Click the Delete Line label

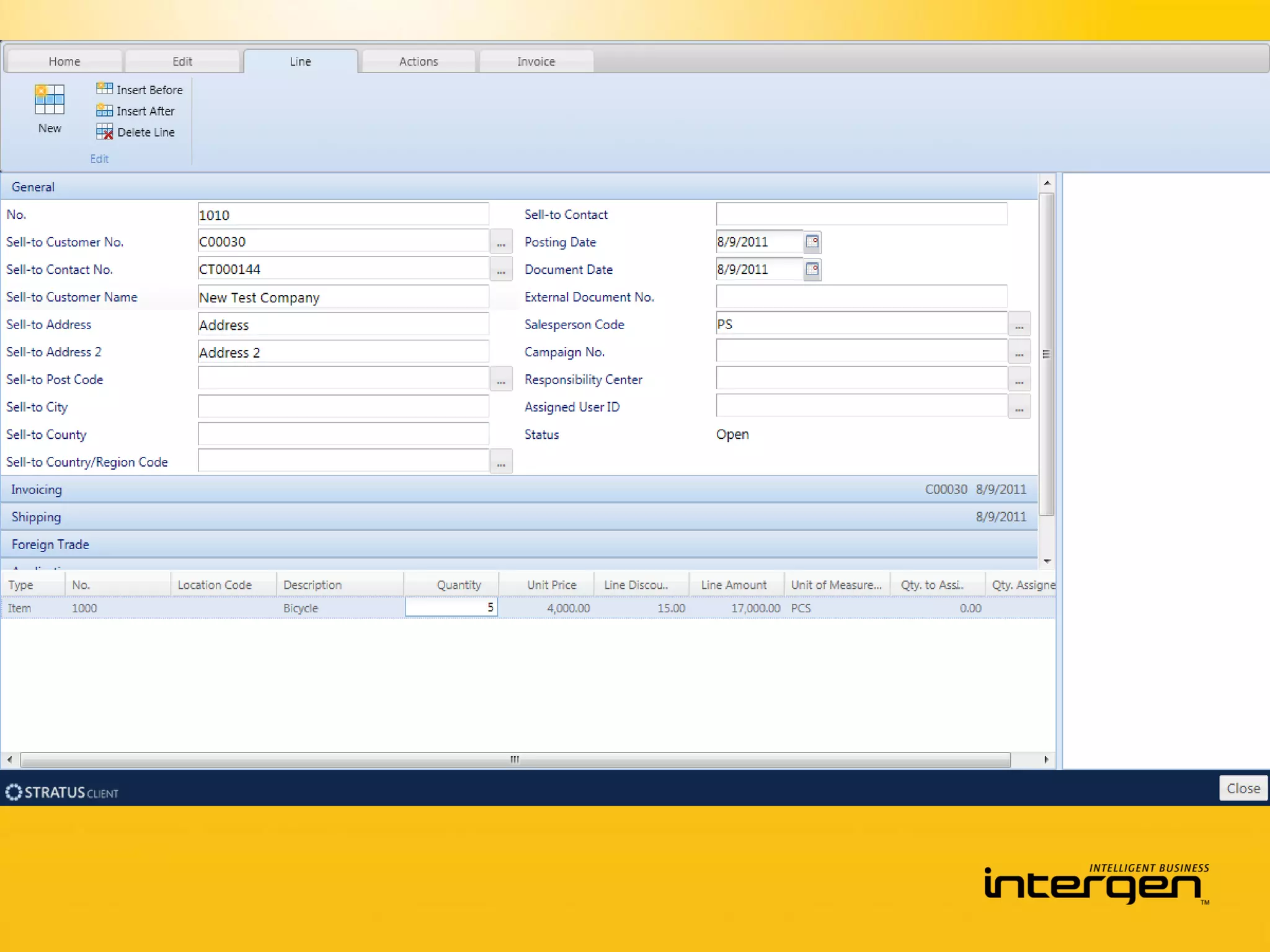[146, 132]
